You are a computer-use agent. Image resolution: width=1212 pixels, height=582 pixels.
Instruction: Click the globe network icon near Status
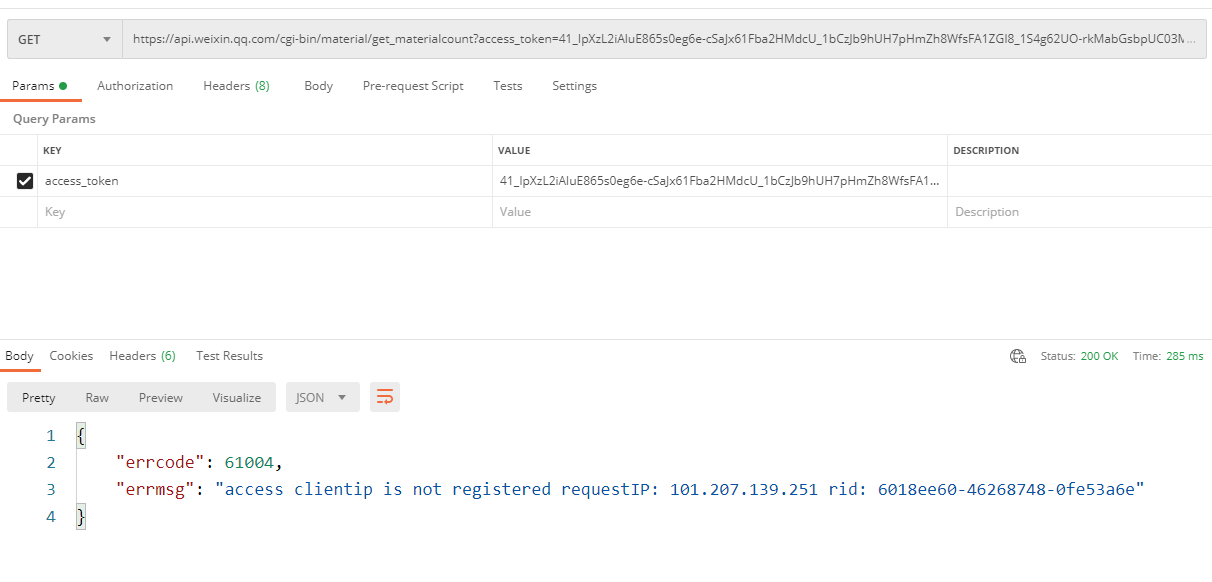click(x=1018, y=356)
